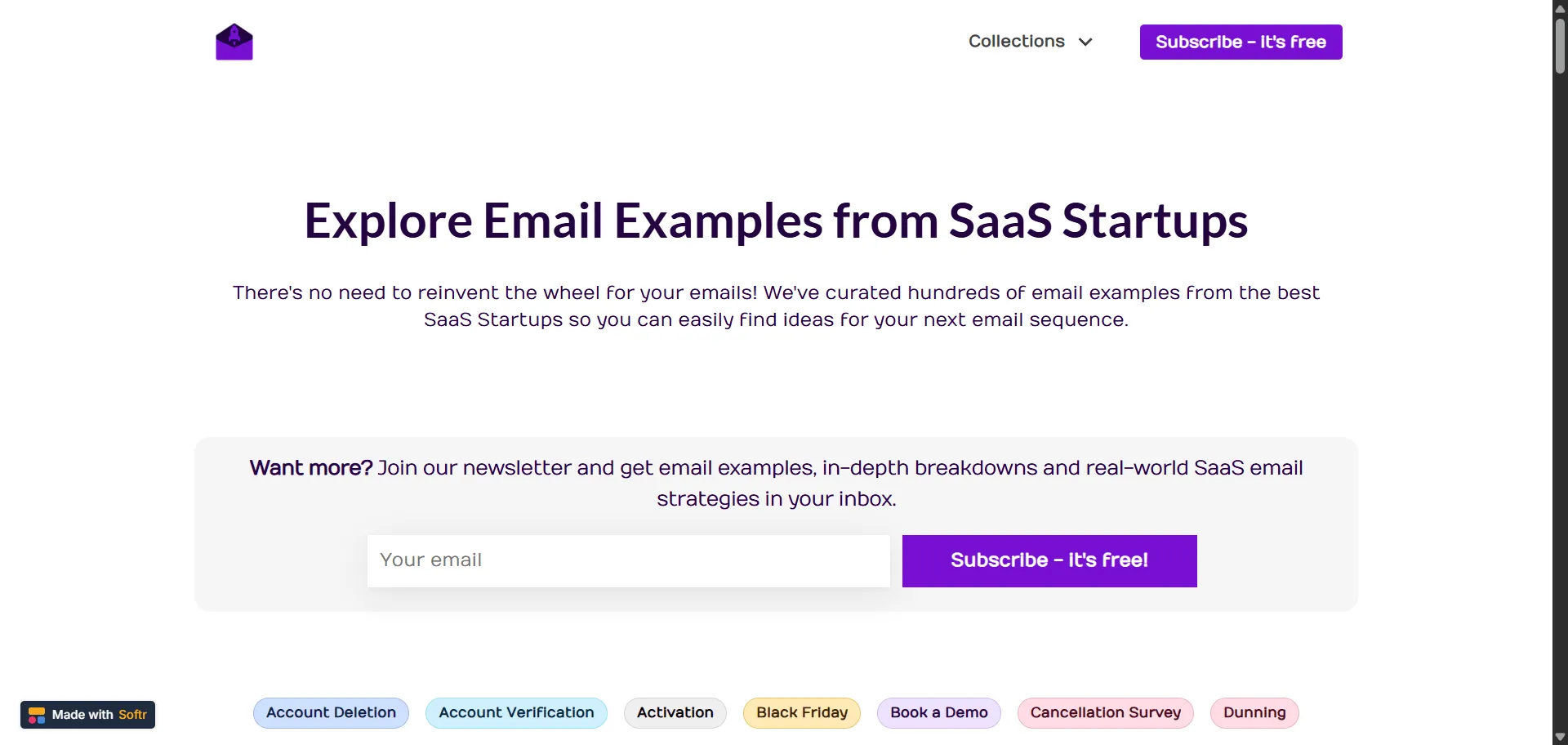Click the scrollbar down arrow

tap(1560, 737)
